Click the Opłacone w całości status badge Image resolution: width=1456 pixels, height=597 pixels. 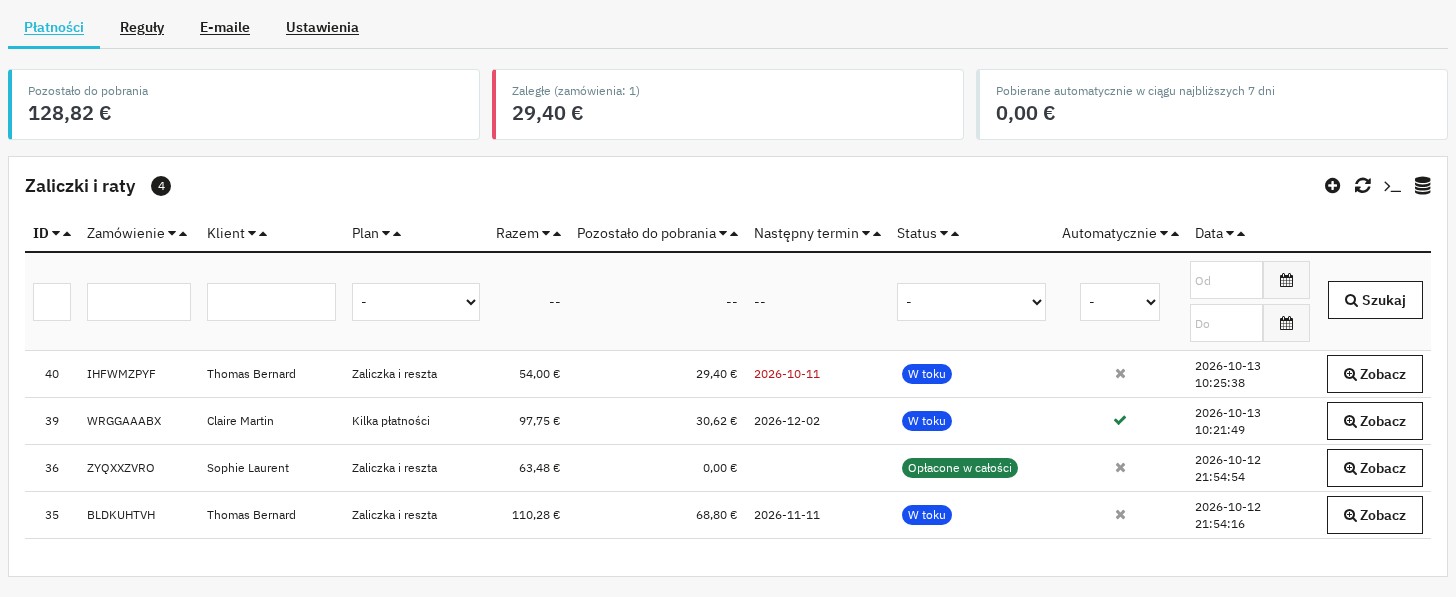click(x=960, y=468)
